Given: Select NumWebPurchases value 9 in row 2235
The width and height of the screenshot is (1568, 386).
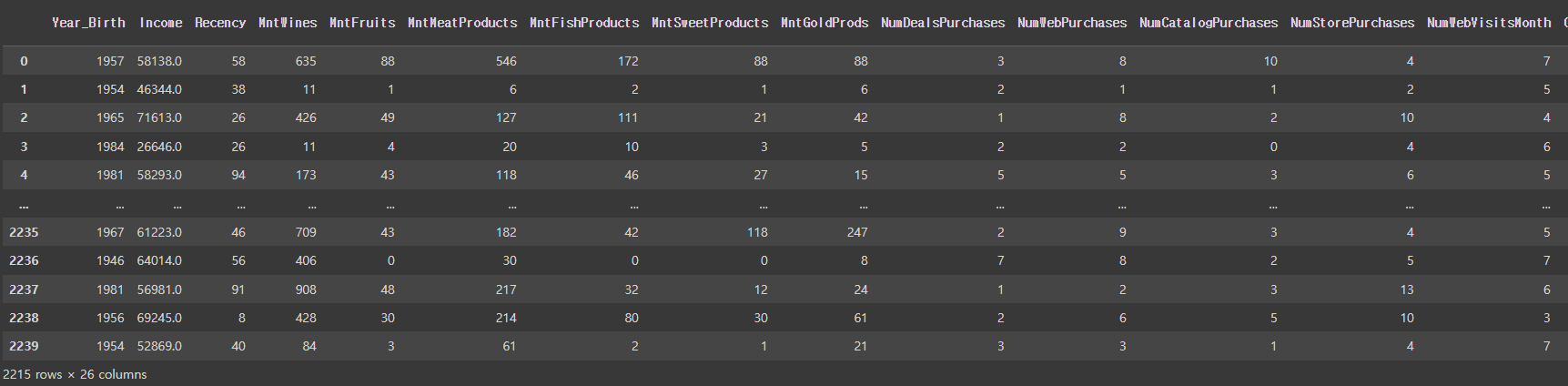Looking at the screenshot, I should click(x=1123, y=232).
